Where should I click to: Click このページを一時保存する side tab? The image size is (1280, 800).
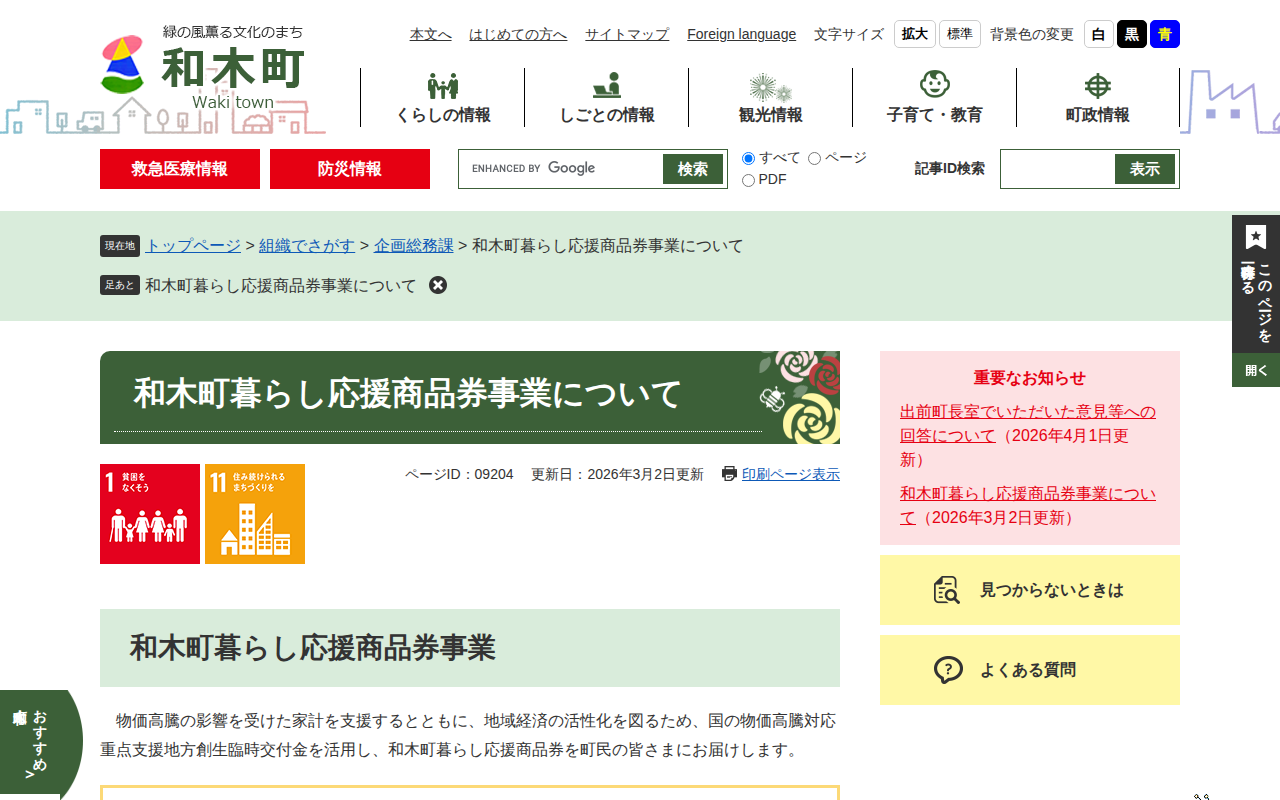coord(1256,284)
